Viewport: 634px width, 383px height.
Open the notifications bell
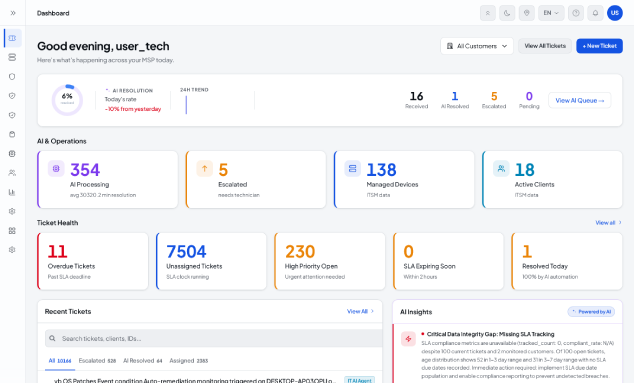pos(595,13)
